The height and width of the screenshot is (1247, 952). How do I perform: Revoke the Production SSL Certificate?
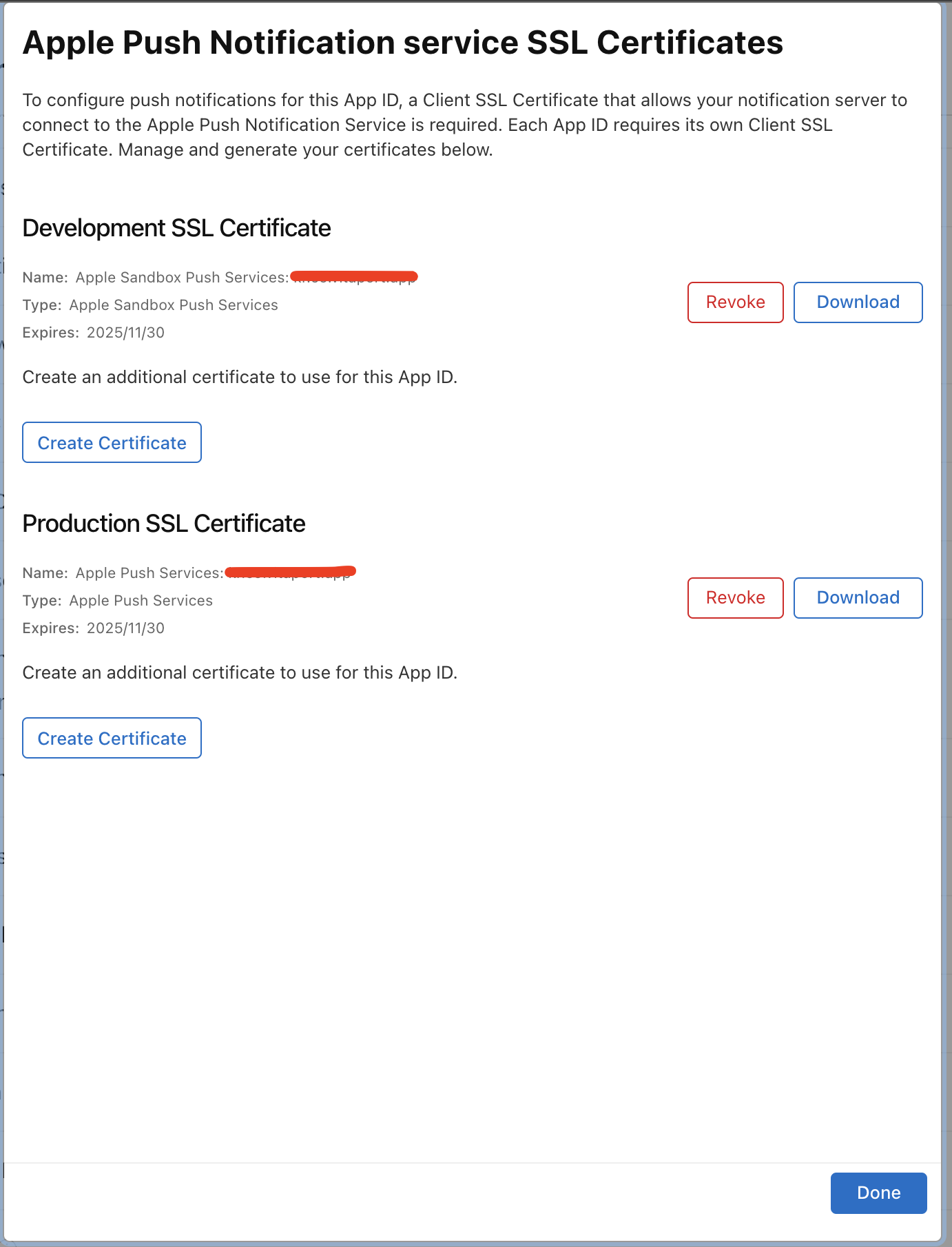[735, 597]
